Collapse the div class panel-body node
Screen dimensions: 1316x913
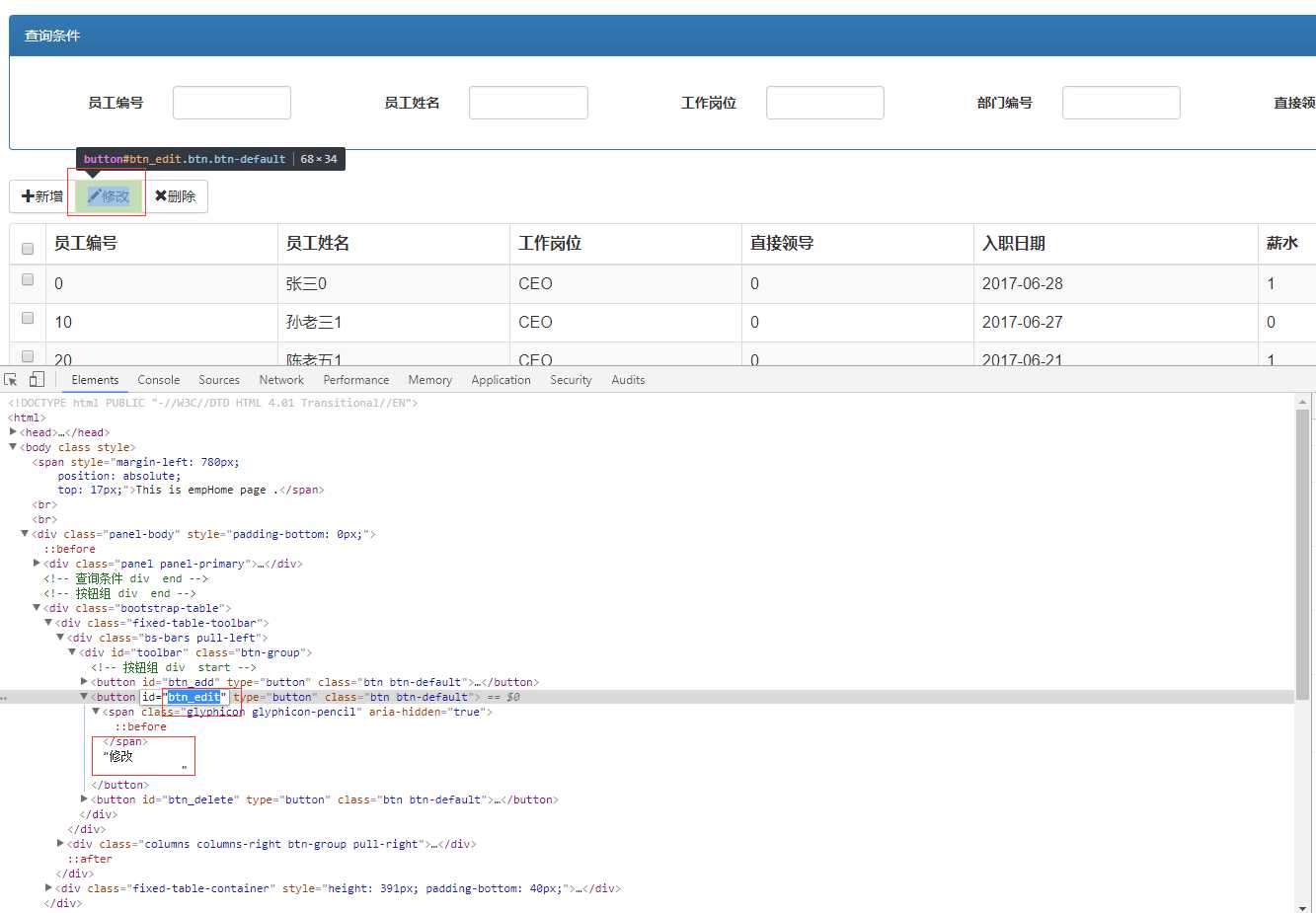click(x=25, y=534)
